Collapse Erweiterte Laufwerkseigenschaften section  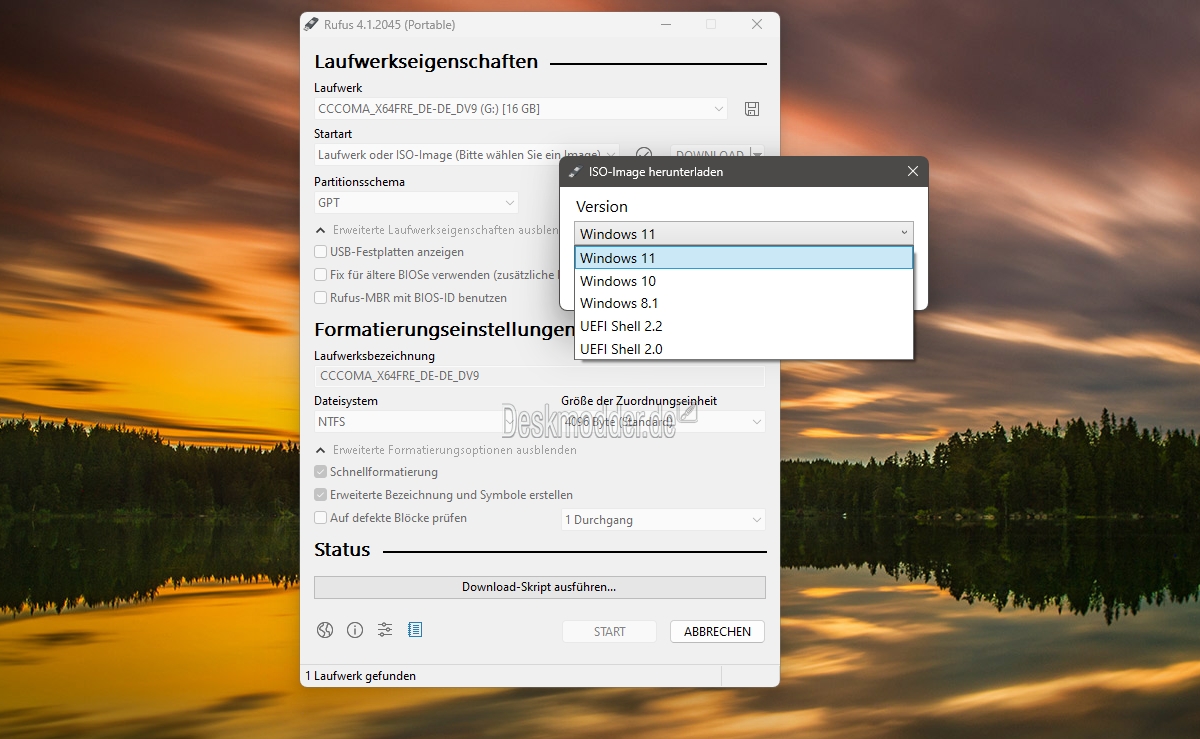click(320, 230)
